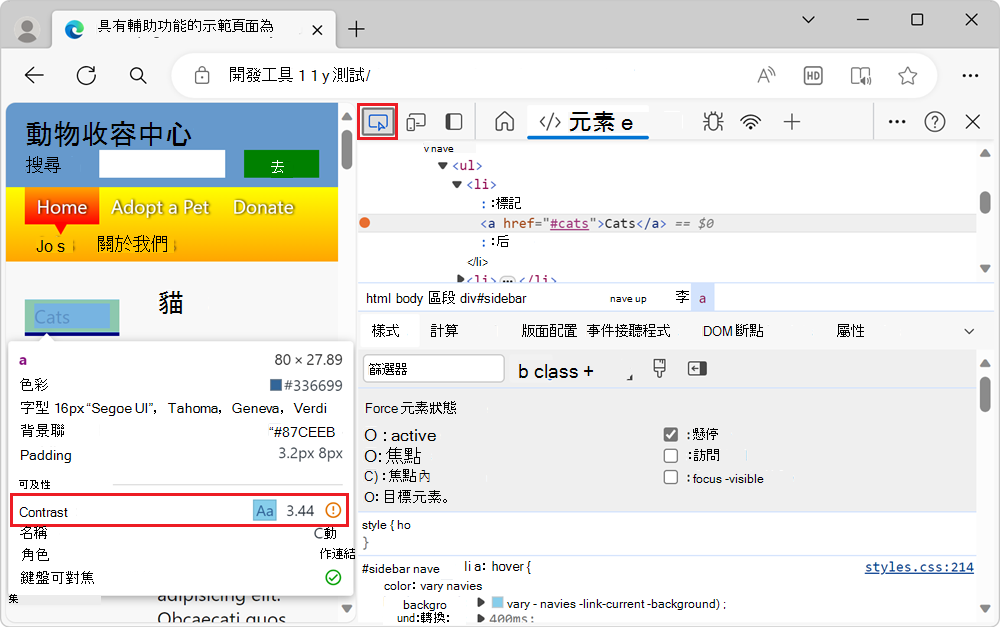
Task: Open the Issues bug icon
Action: coord(712,120)
